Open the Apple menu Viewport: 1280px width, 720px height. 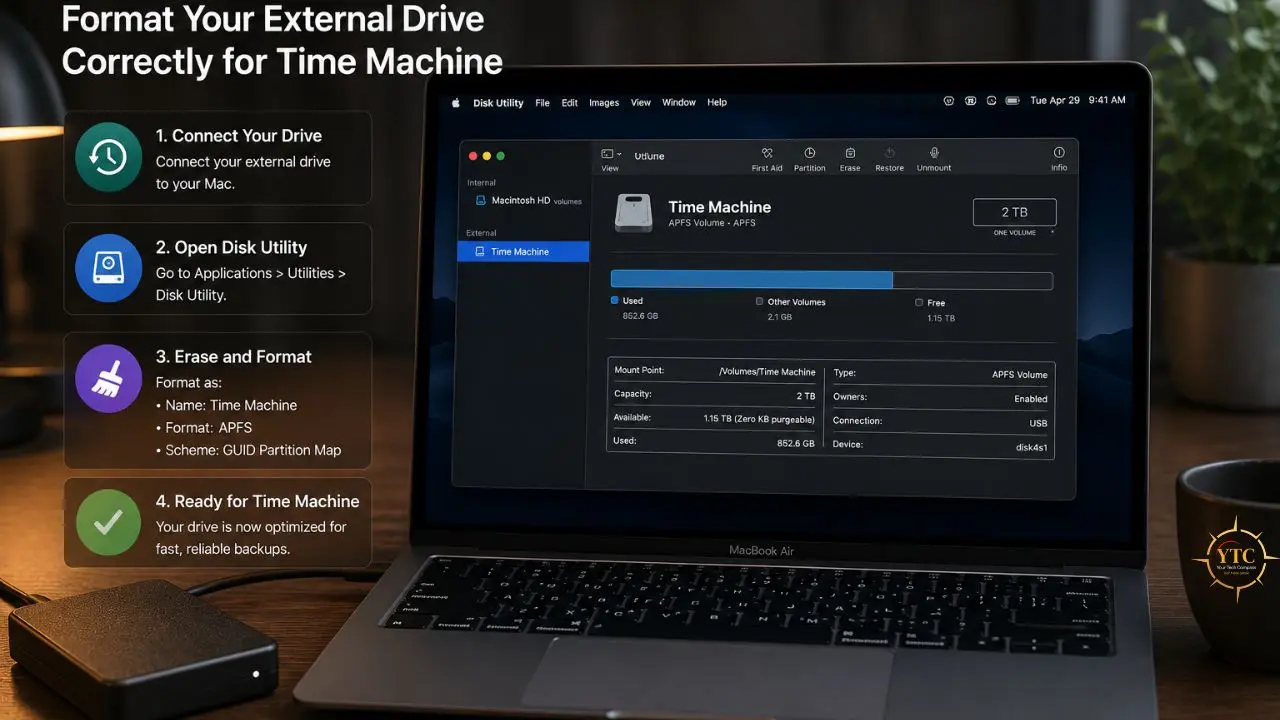456,102
